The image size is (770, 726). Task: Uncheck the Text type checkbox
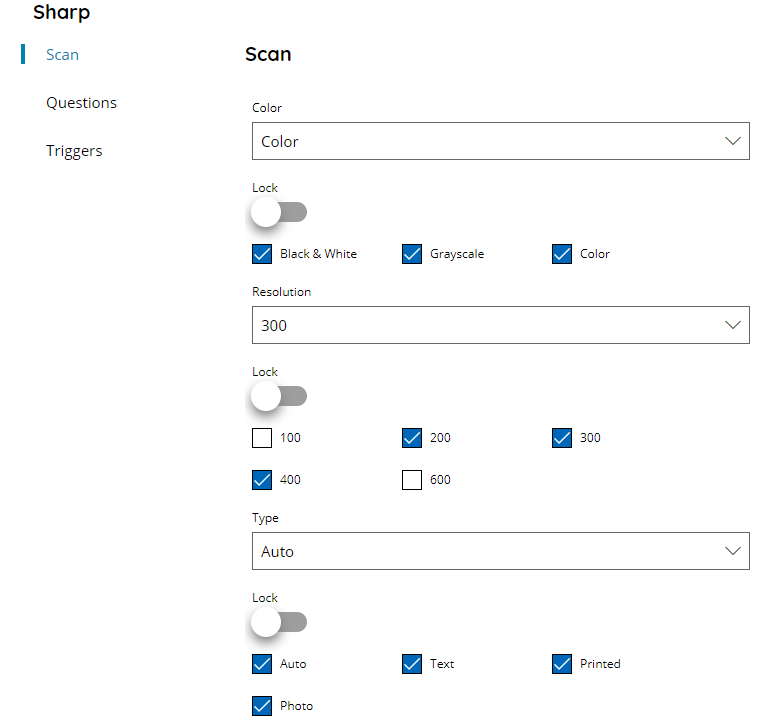412,664
